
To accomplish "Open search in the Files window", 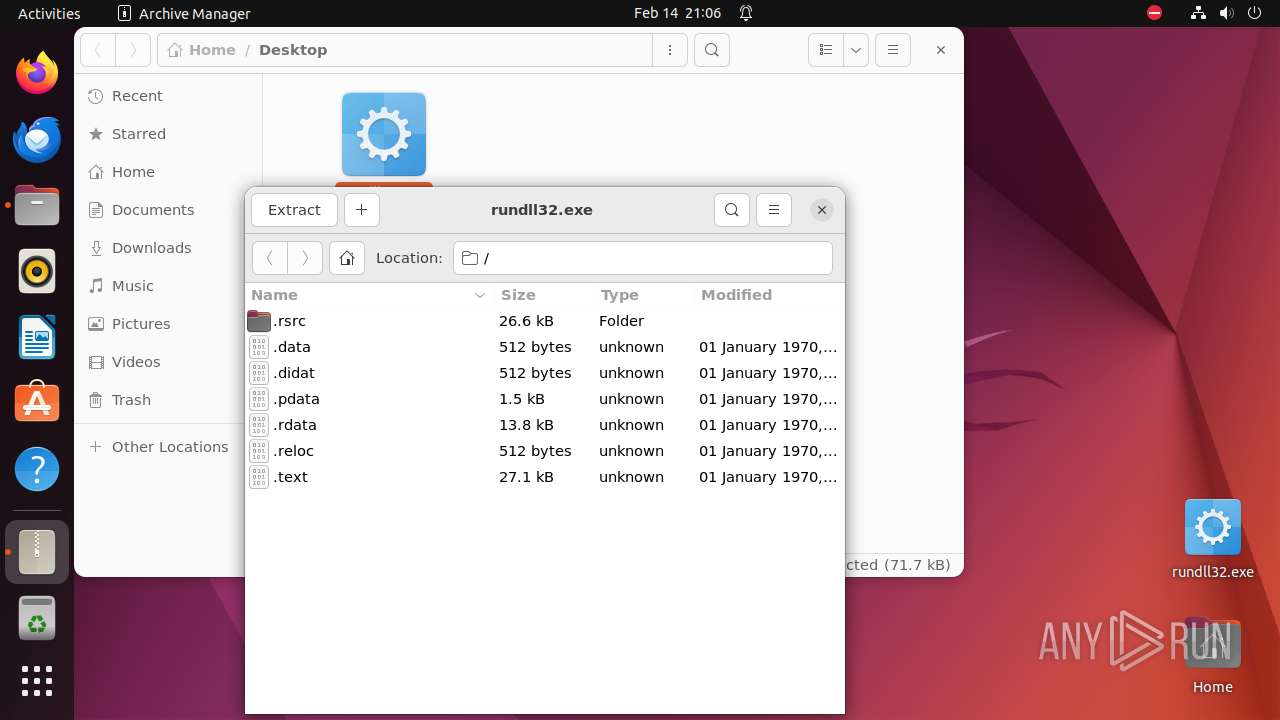I will (712, 50).
